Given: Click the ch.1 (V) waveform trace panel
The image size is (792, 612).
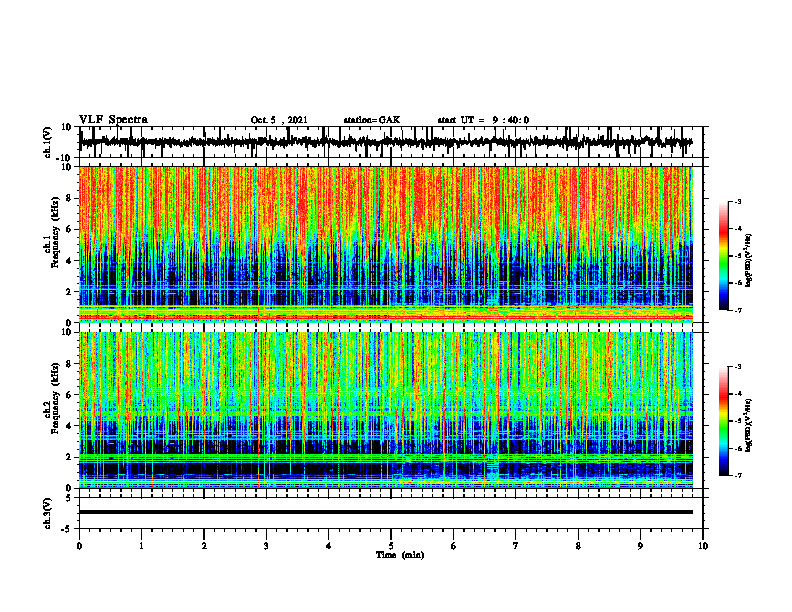Looking at the screenshot, I should pos(390,142).
